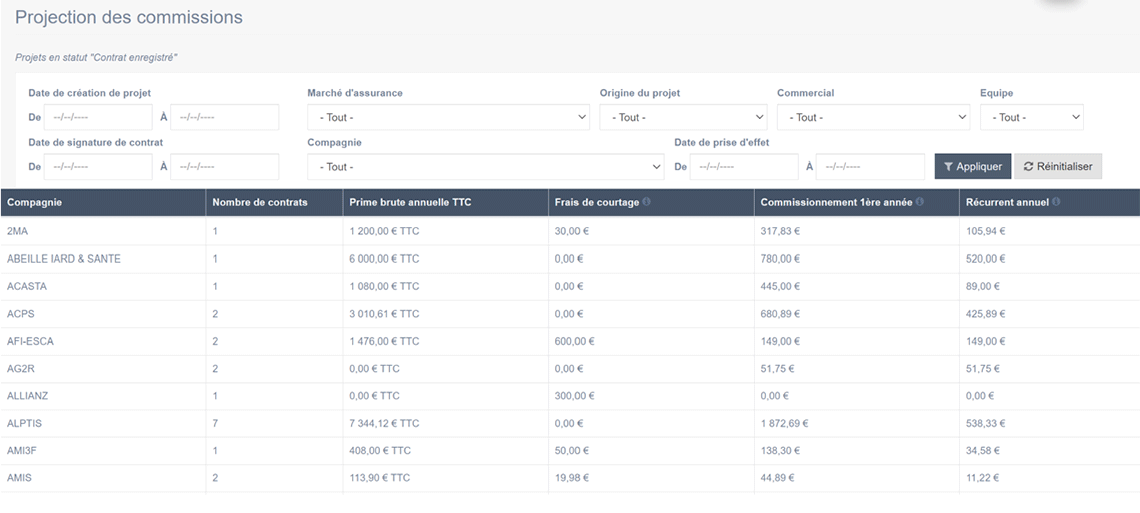This screenshot has width=1140, height=513.
Task: Open the Commercial filter dropdown
Action: click(x=873, y=117)
